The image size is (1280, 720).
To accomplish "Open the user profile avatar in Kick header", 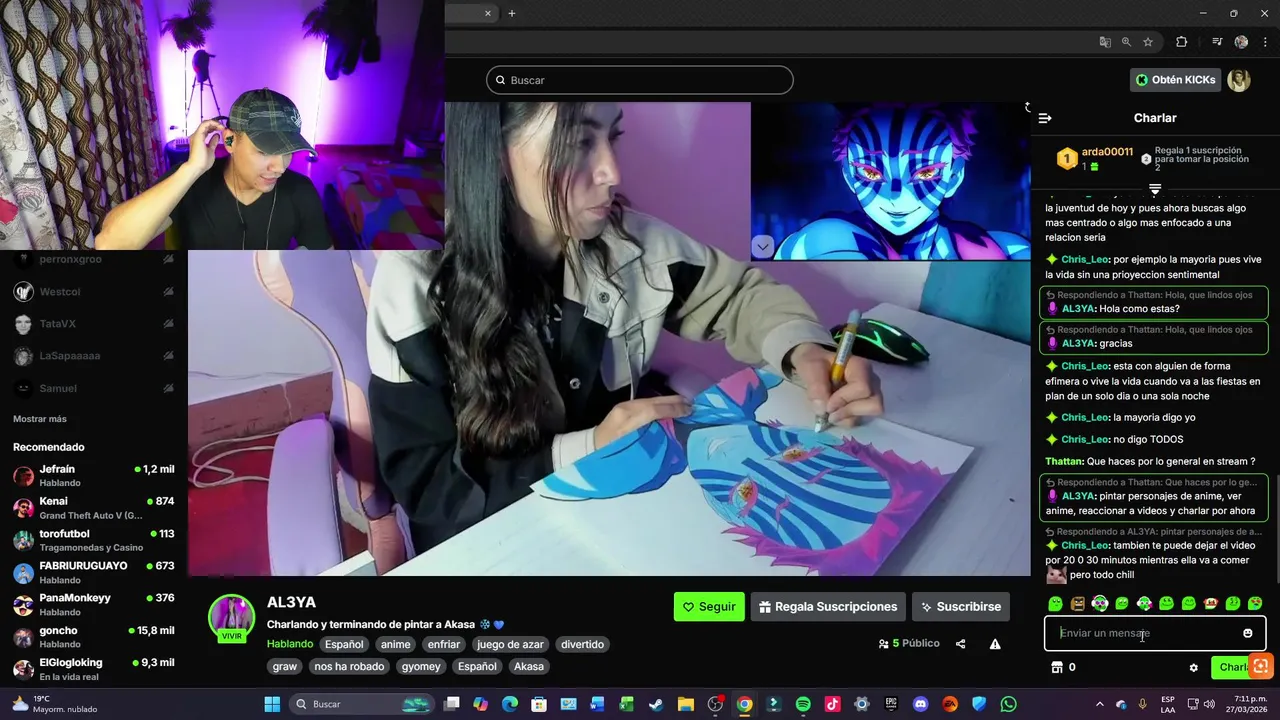I will pyautogui.click(x=1239, y=80).
